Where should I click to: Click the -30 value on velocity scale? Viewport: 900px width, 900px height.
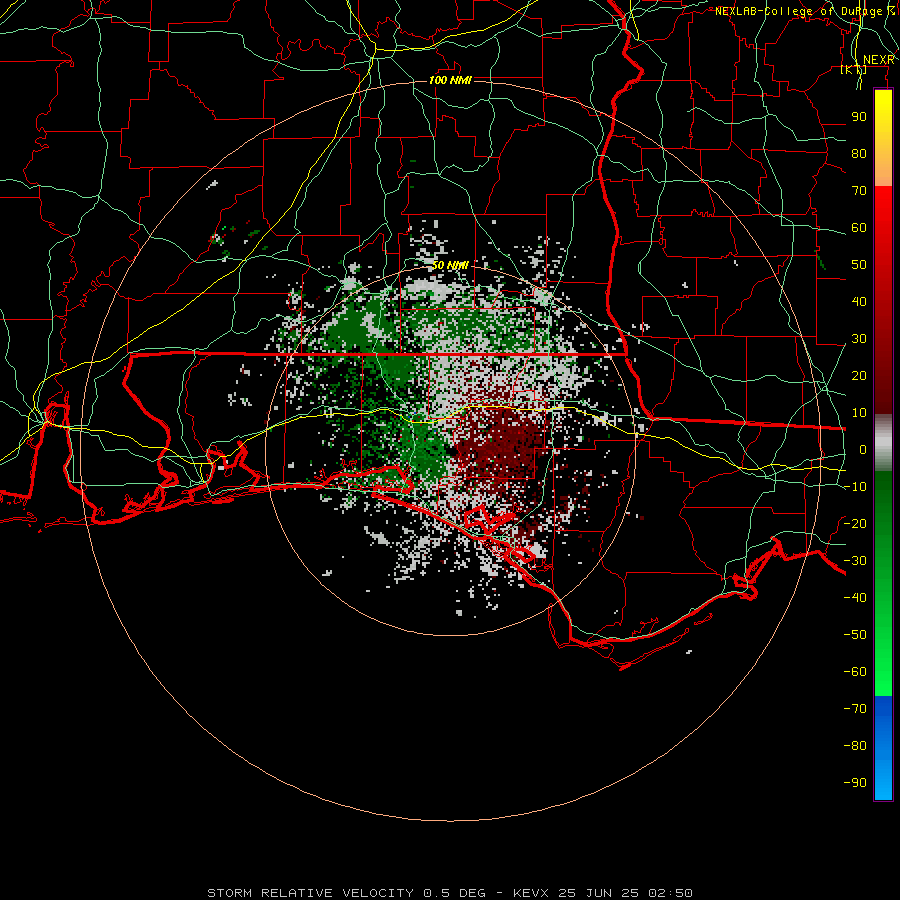(855, 561)
